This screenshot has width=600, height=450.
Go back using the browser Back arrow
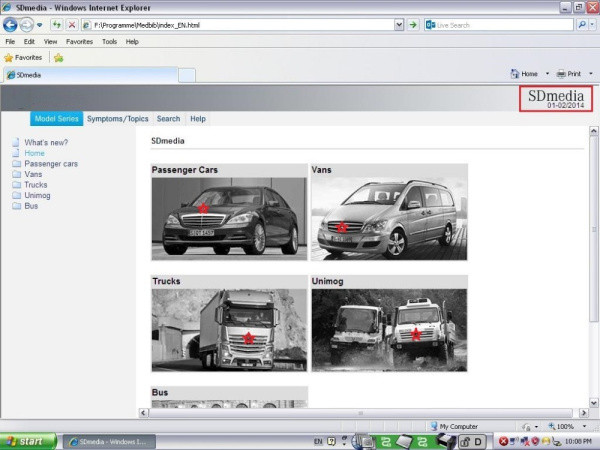coord(10,25)
